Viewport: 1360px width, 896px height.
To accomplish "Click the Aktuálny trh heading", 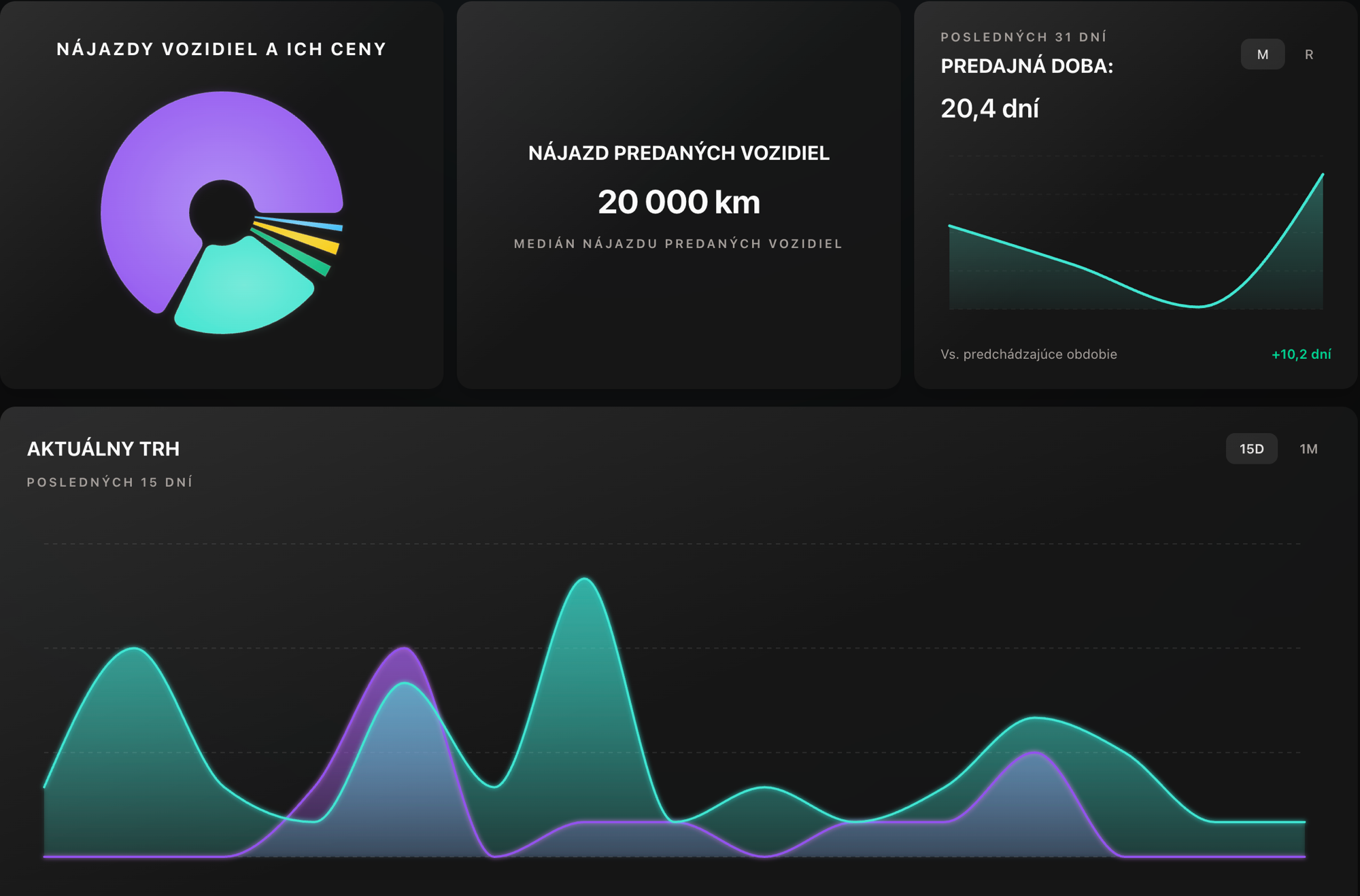I will point(103,449).
